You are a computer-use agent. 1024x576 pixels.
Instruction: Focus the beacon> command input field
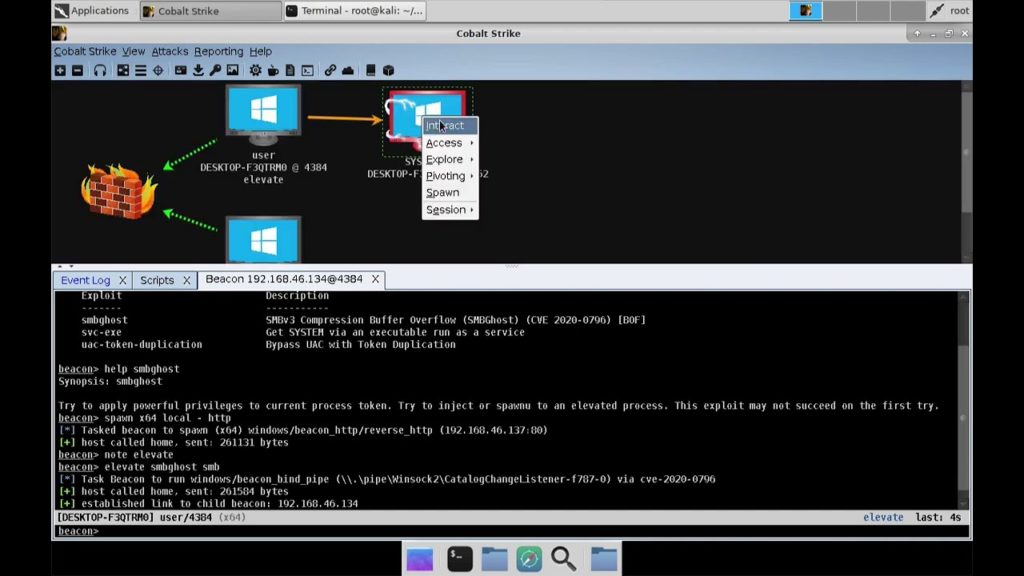[x=511, y=531]
